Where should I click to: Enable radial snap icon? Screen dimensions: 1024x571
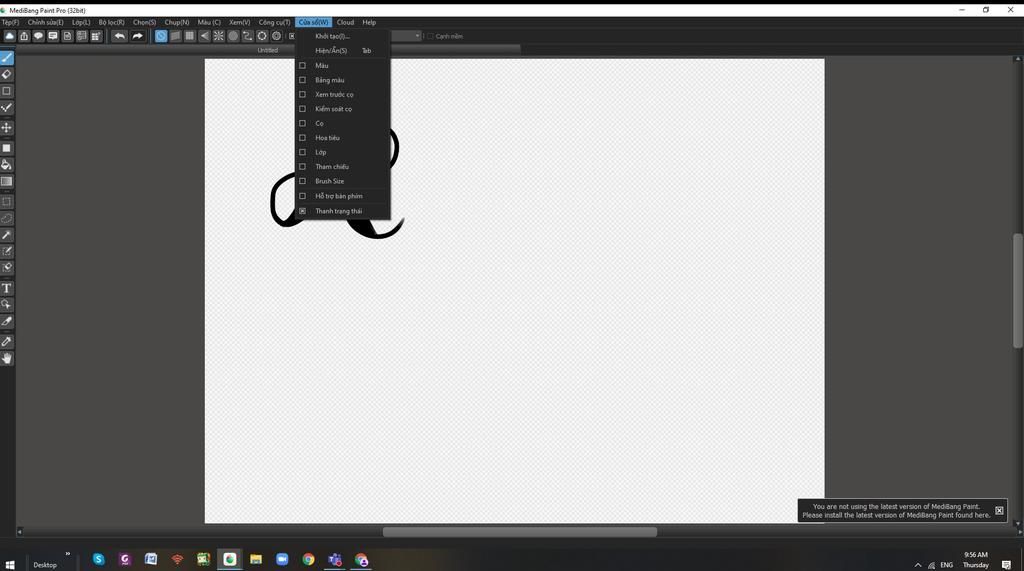[219, 36]
